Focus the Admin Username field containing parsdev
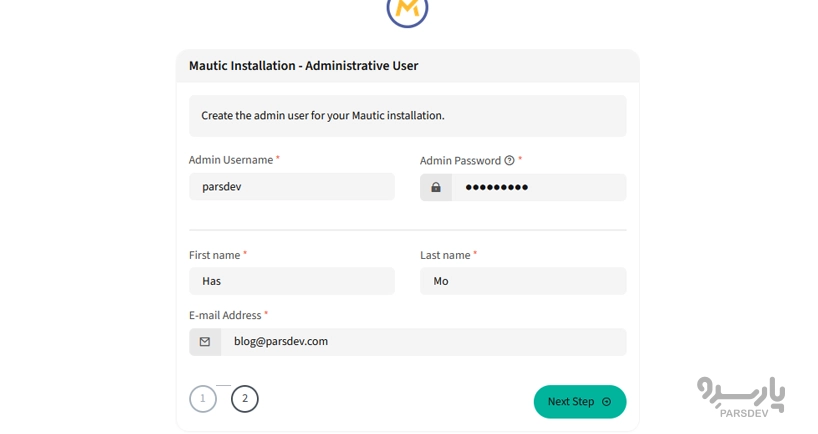818x434 pixels. pos(292,187)
